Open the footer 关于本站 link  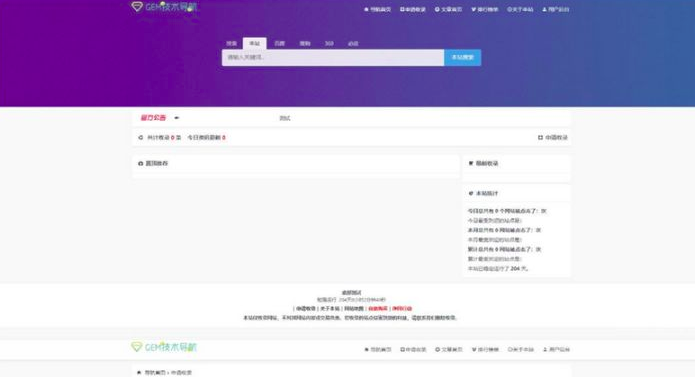[x=330, y=309]
